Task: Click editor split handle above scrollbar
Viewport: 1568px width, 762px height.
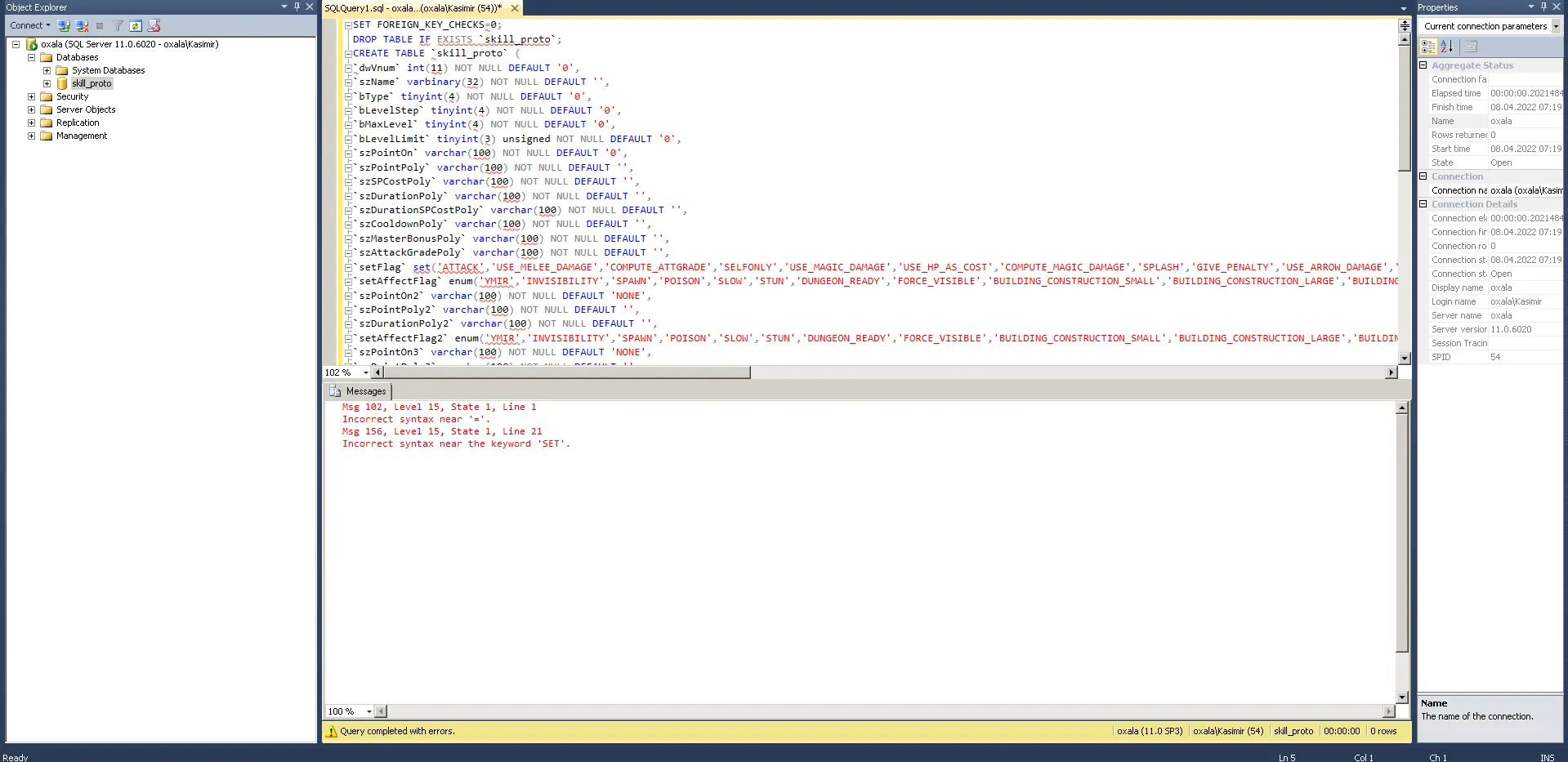Action: (1405, 26)
